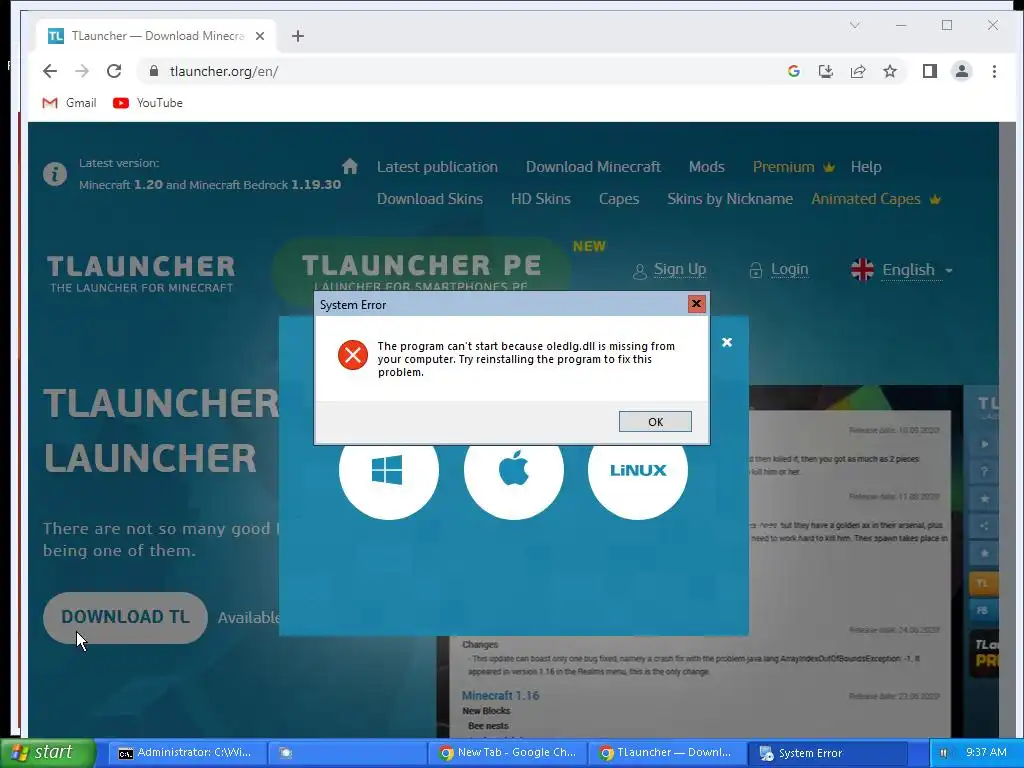This screenshot has width=1024, height=768.
Task: Open Skins by Nickname page
Action: [729, 199]
